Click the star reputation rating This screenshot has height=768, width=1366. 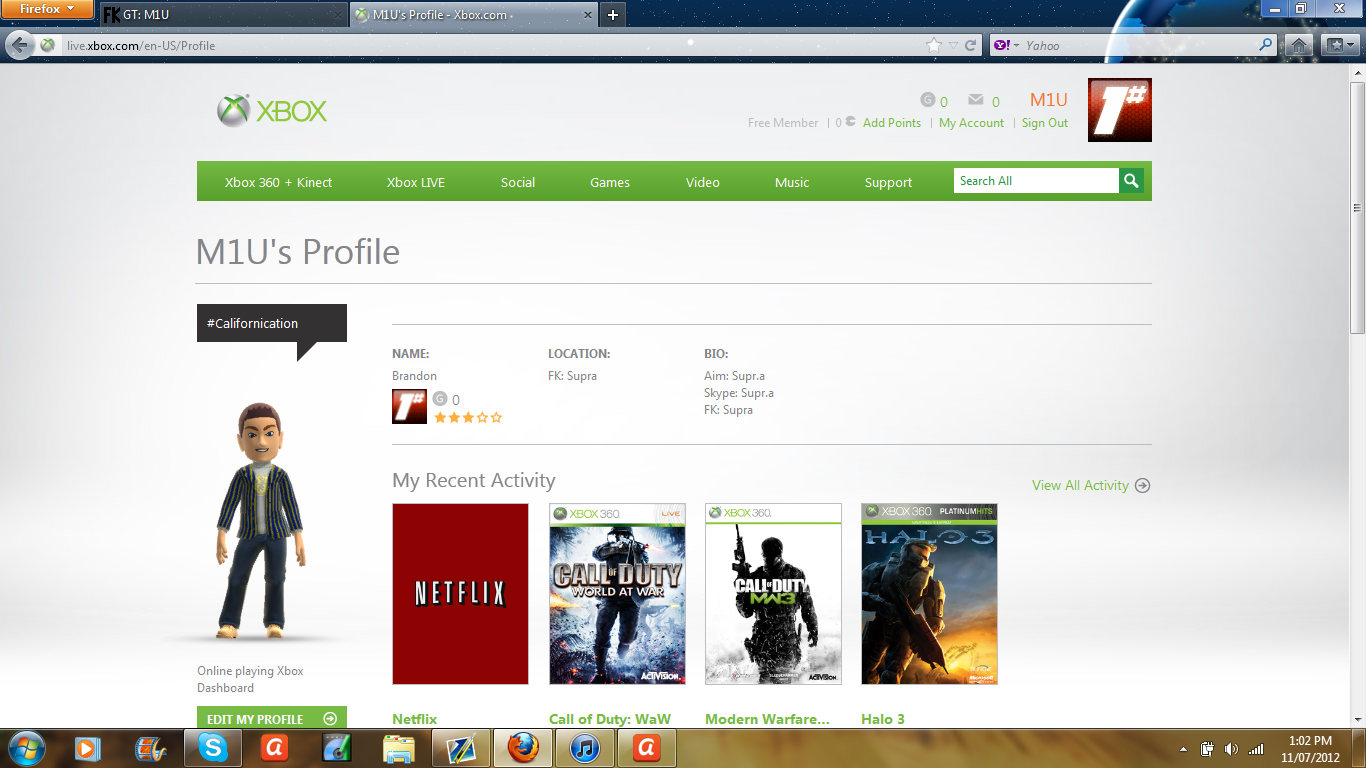[468, 417]
